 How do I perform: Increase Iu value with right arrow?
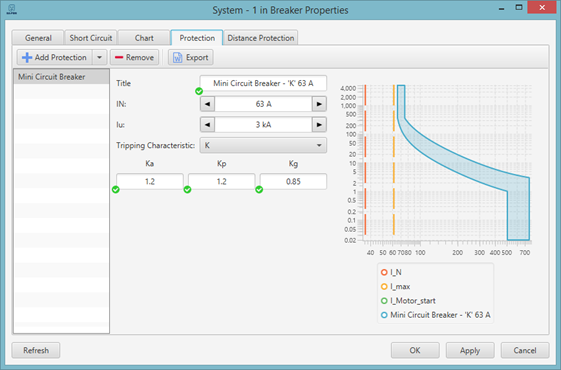click(319, 125)
